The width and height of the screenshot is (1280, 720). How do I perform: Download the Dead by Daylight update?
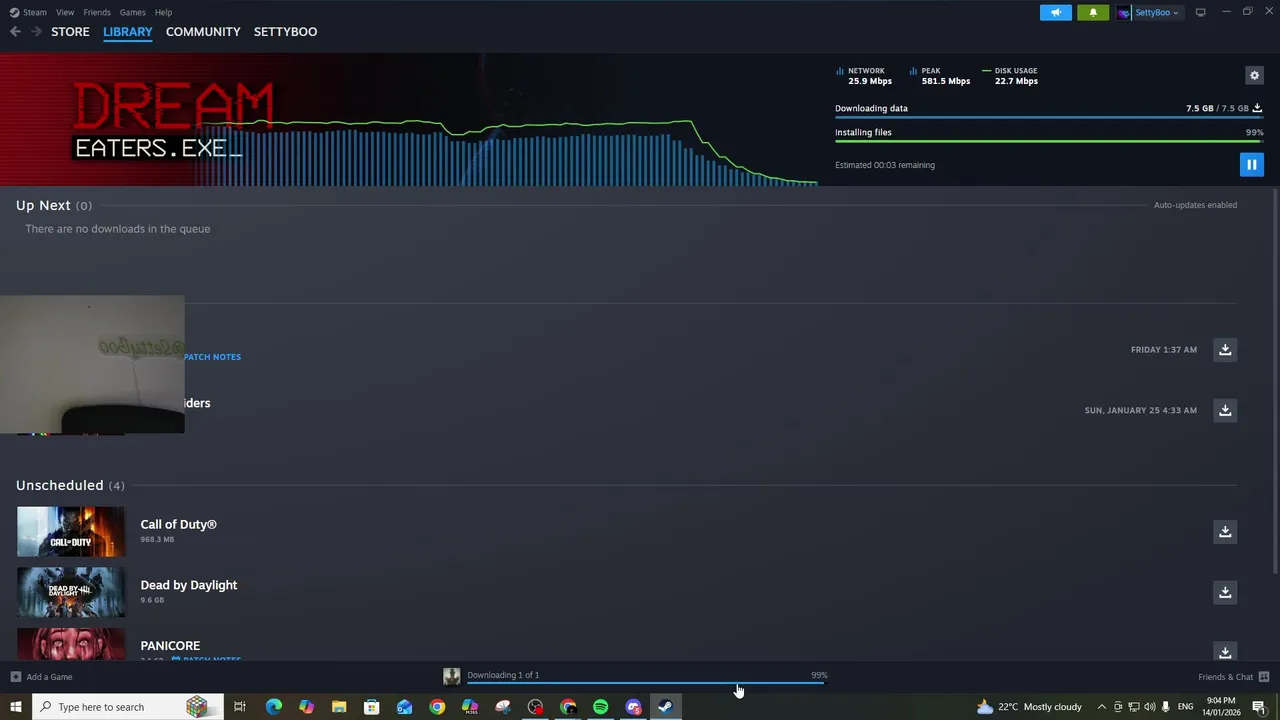(x=1225, y=592)
